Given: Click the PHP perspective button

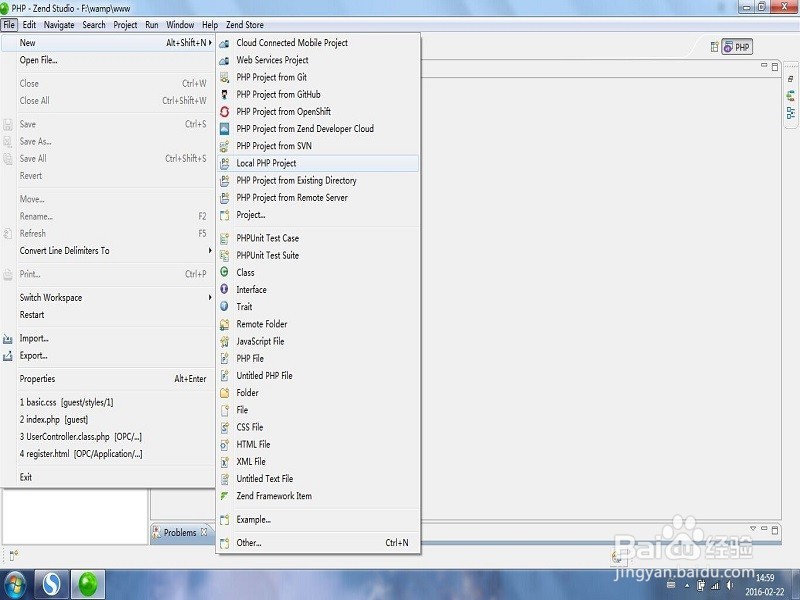Looking at the screenshot, I should click(x=737, y=47).
